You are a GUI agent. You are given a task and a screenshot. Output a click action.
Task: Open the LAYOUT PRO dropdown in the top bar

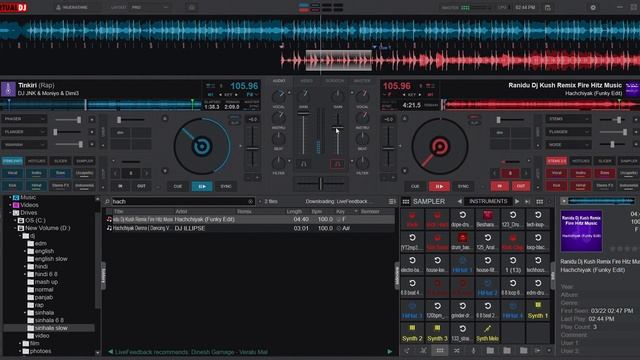(149, 7)
